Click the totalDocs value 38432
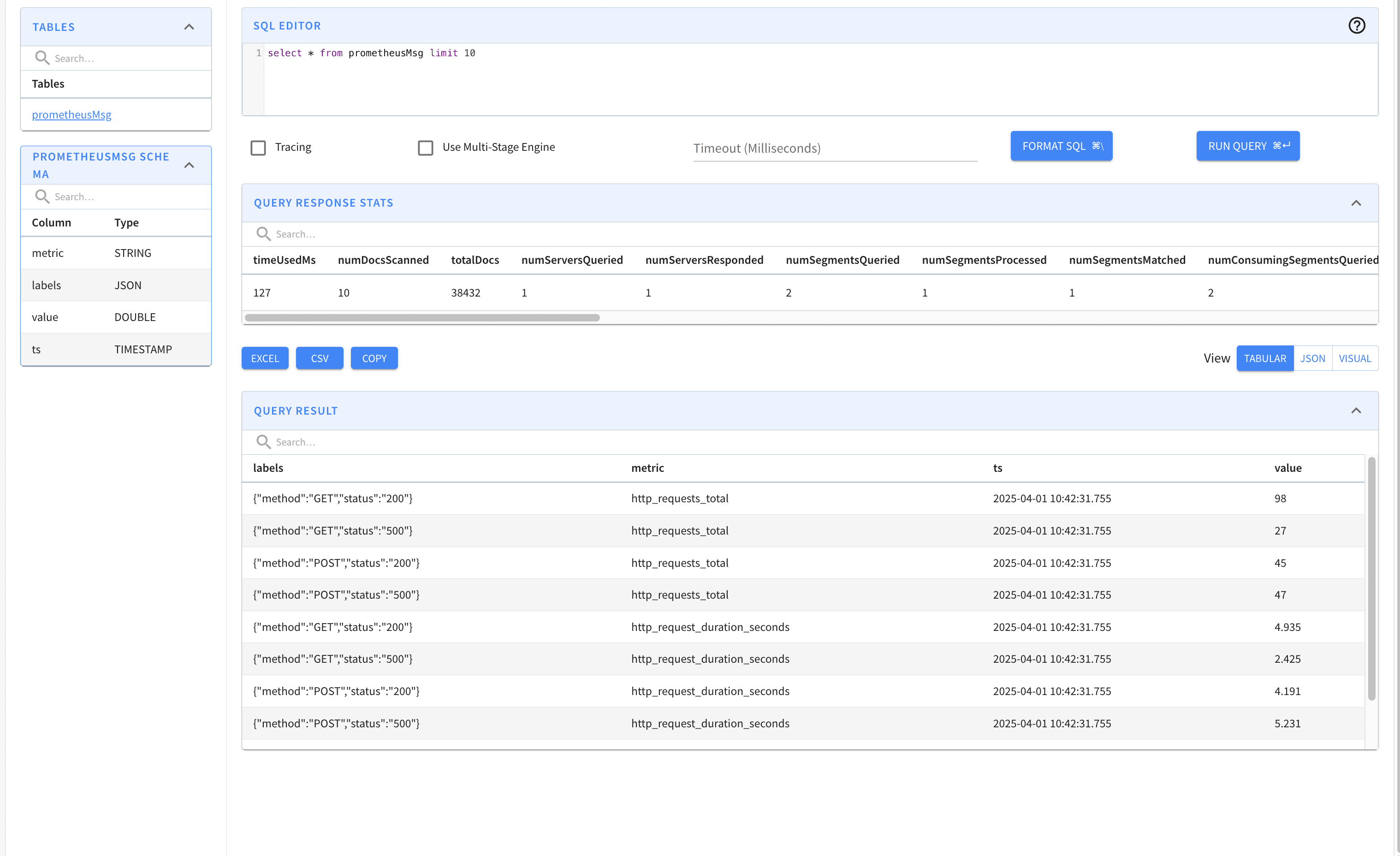The width and height of the screenshot is (1400, 856). coord(466,293)
